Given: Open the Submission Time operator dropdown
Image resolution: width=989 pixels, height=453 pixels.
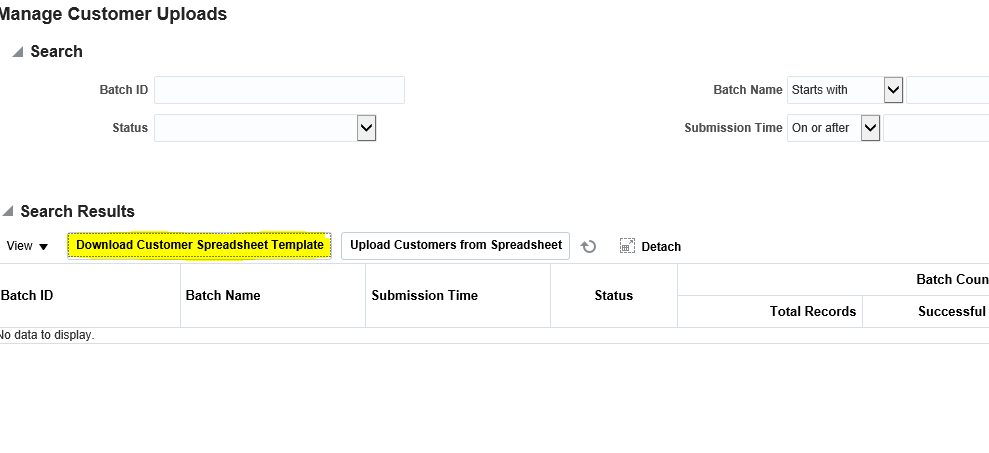Looking at the screenshot, I should [x=870, y=128].
